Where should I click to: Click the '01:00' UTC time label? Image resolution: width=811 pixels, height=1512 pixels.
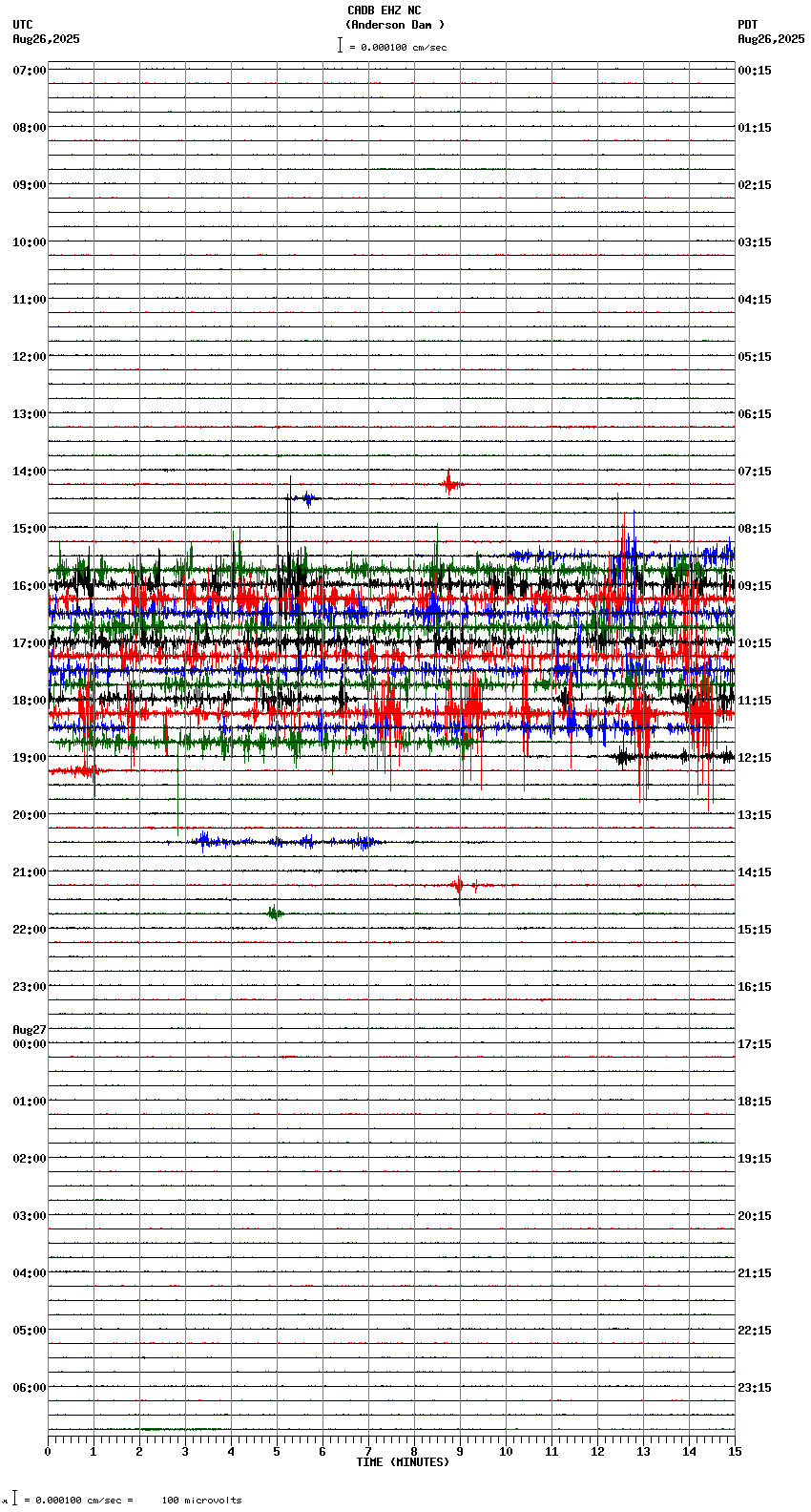(x=30, y=1102)
